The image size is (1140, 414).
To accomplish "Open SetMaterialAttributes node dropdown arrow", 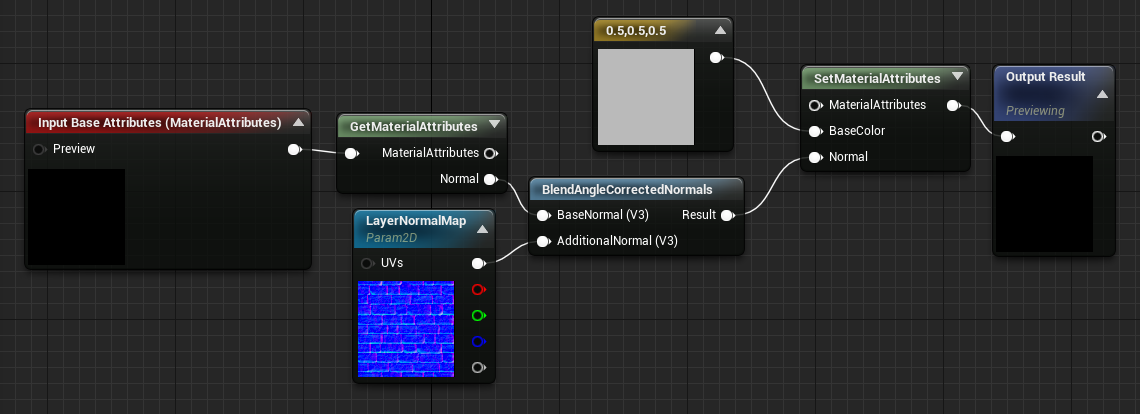I will coord(957,76).
